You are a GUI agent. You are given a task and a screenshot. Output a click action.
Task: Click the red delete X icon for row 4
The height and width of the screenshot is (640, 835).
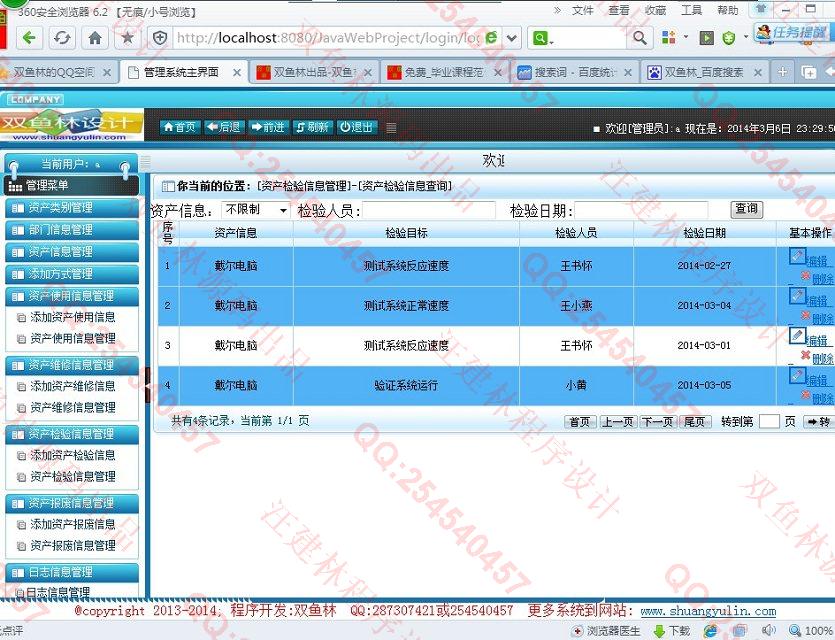[805, 396]
